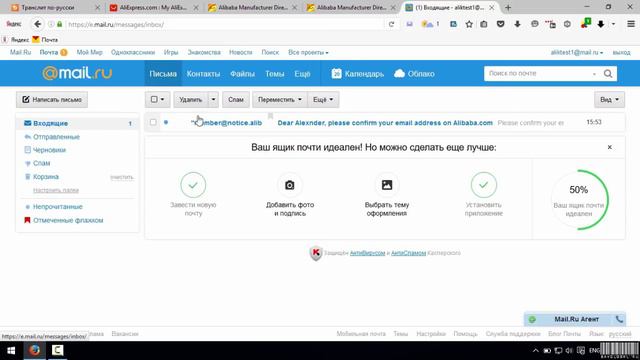640x360 pixels.
Task: Switch to Firefox in the taskbar
Action: point(34,351)
